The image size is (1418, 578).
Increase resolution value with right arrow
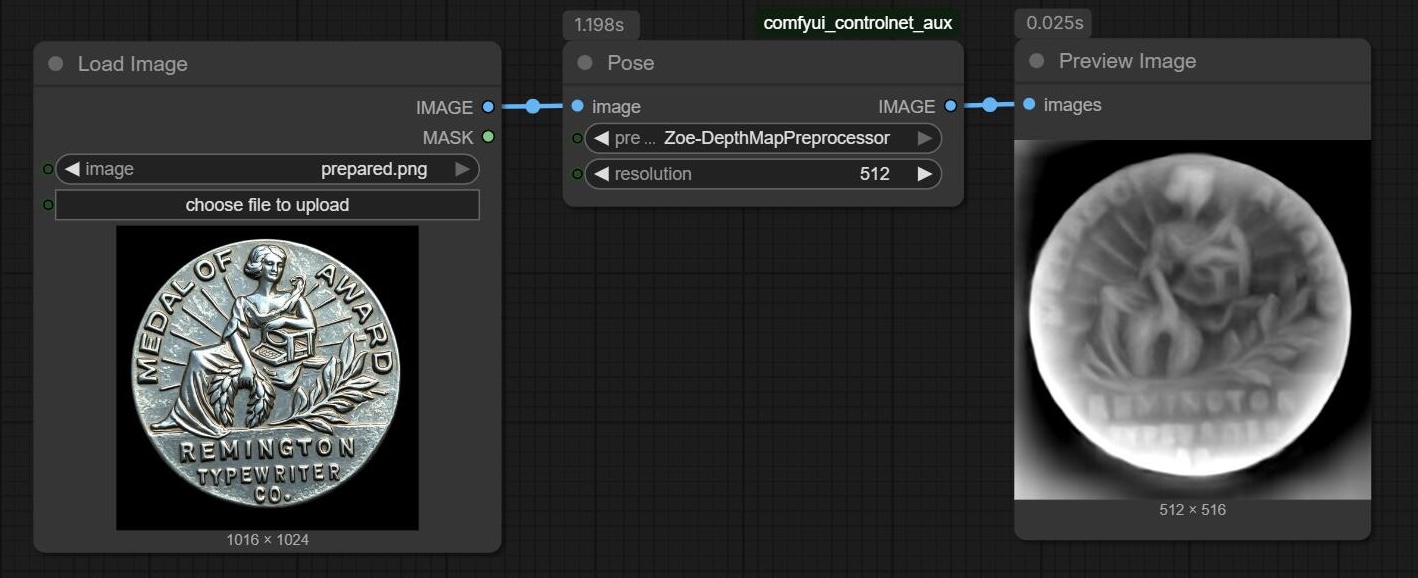tap(925, 174)
